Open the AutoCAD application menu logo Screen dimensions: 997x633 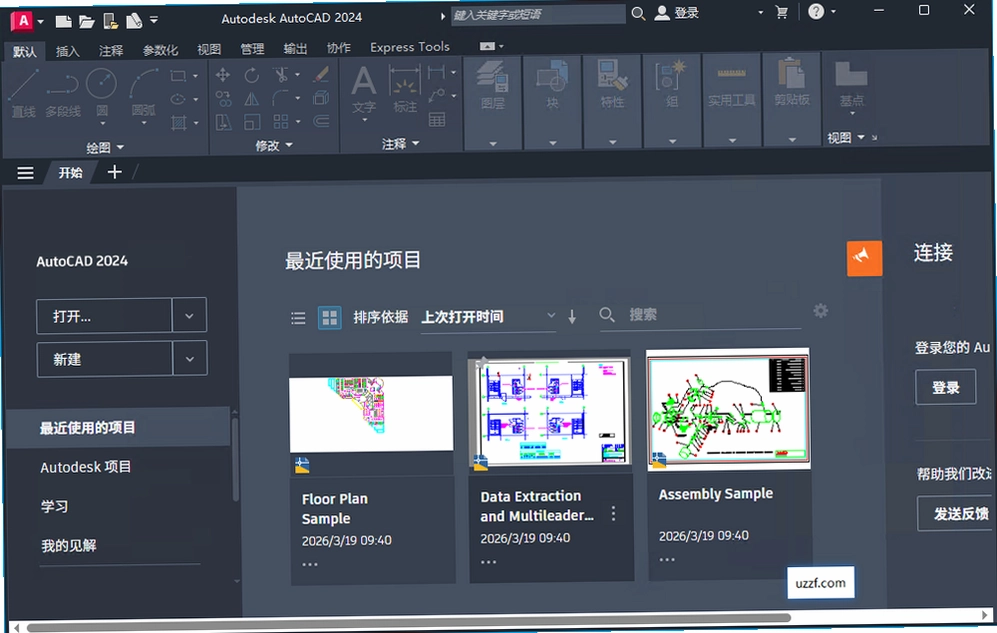click(x=22, y=22)
